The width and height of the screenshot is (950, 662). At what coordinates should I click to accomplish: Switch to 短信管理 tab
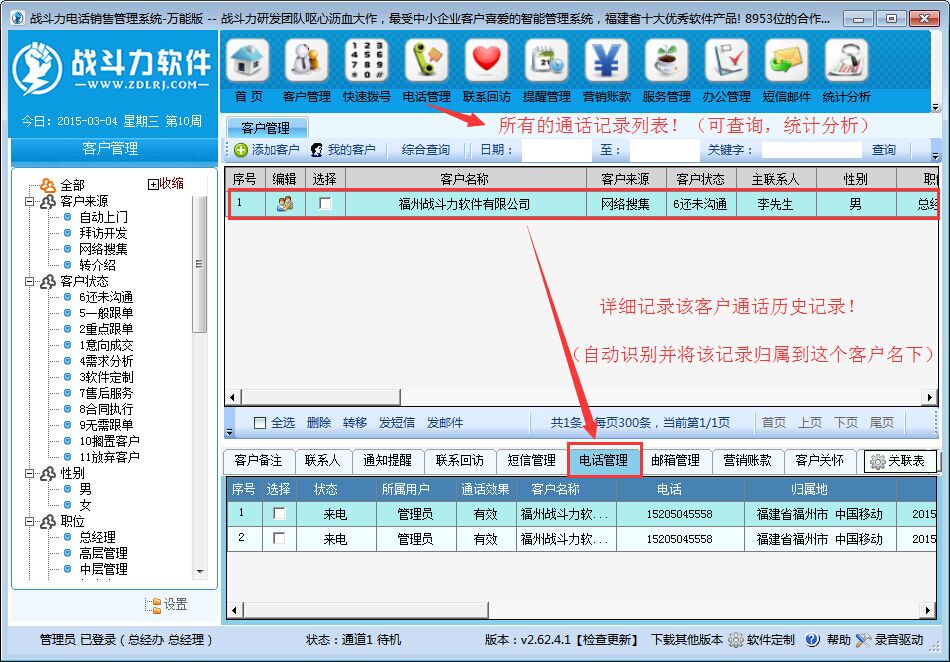tap(531, 461)
